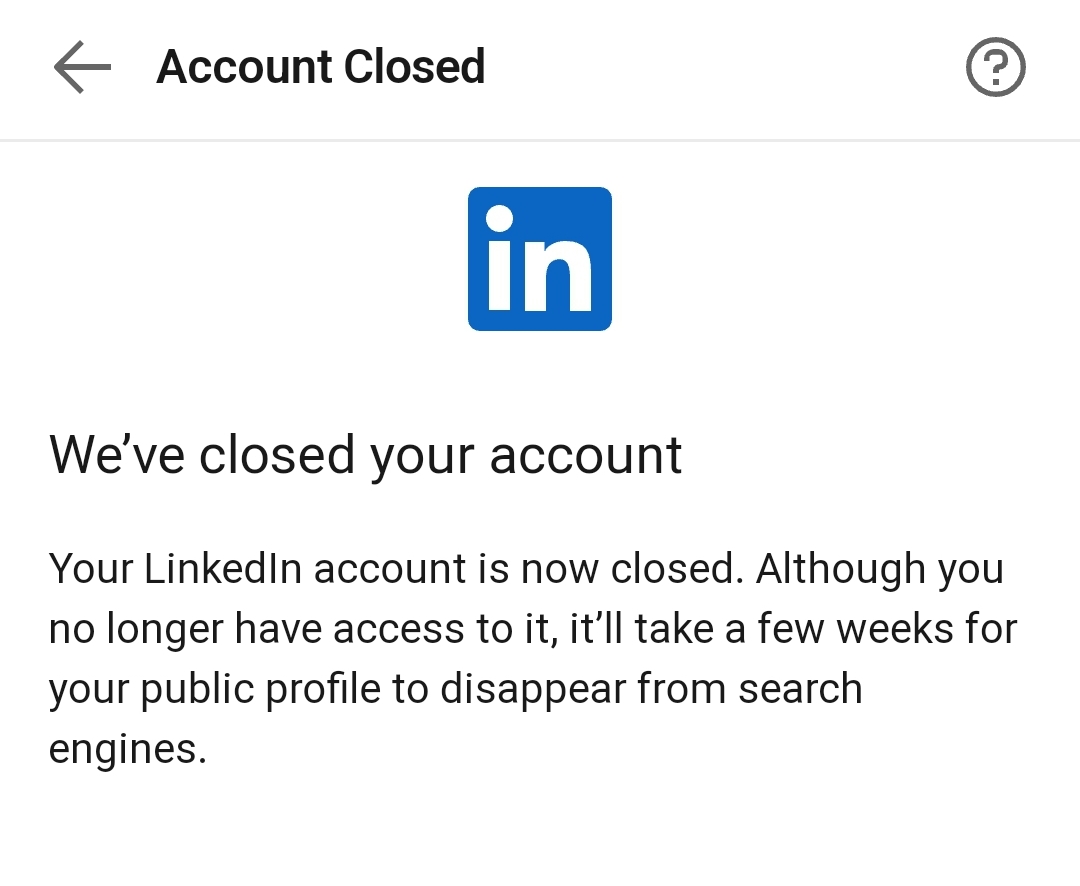Click the word "engines." on the last line
Image resolution: width=1080 pixels, height=886 pixels.
tap(127, 749)
